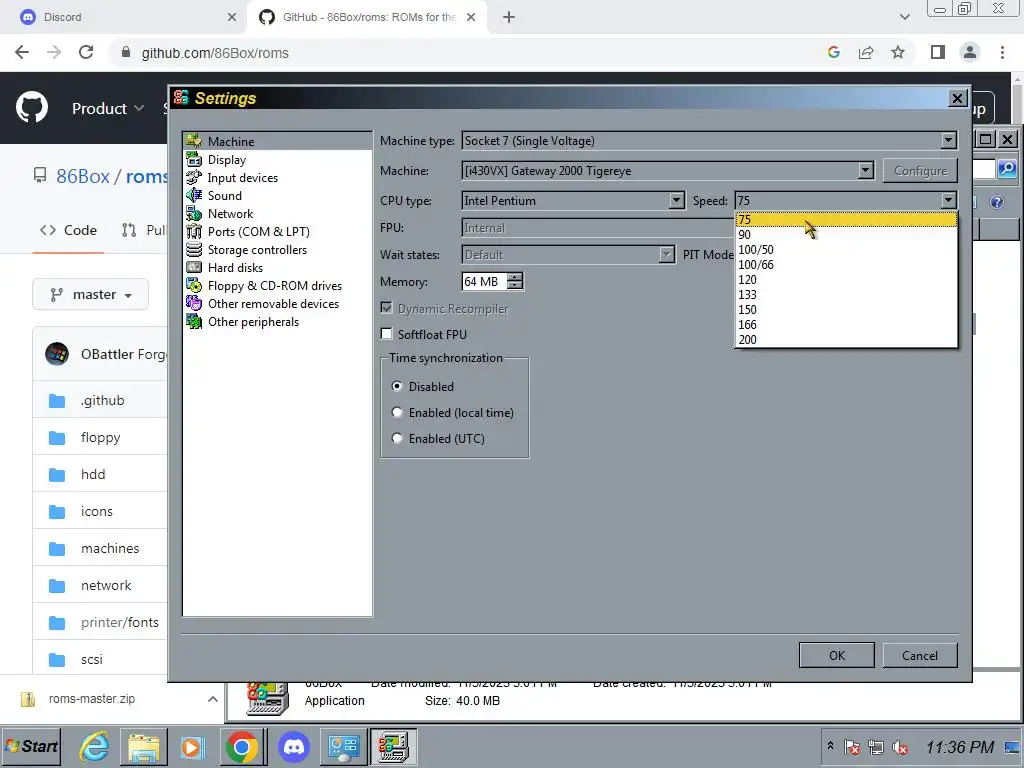Open Input devices settings category
1024x768 pixels.
click(x=242, y=178)
